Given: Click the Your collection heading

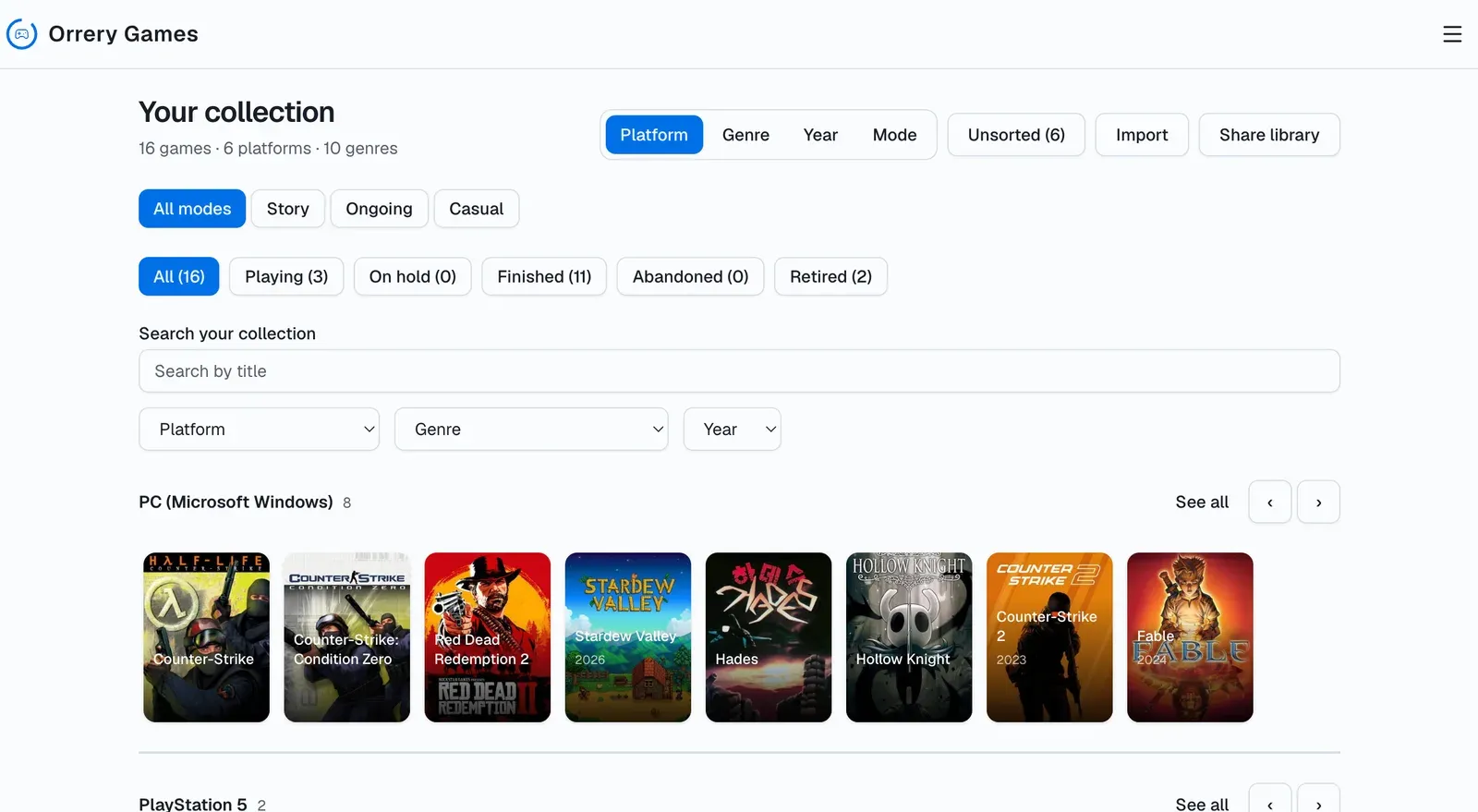Looking at the screenshot, I should pyautogui.click(x=236, y=112).
